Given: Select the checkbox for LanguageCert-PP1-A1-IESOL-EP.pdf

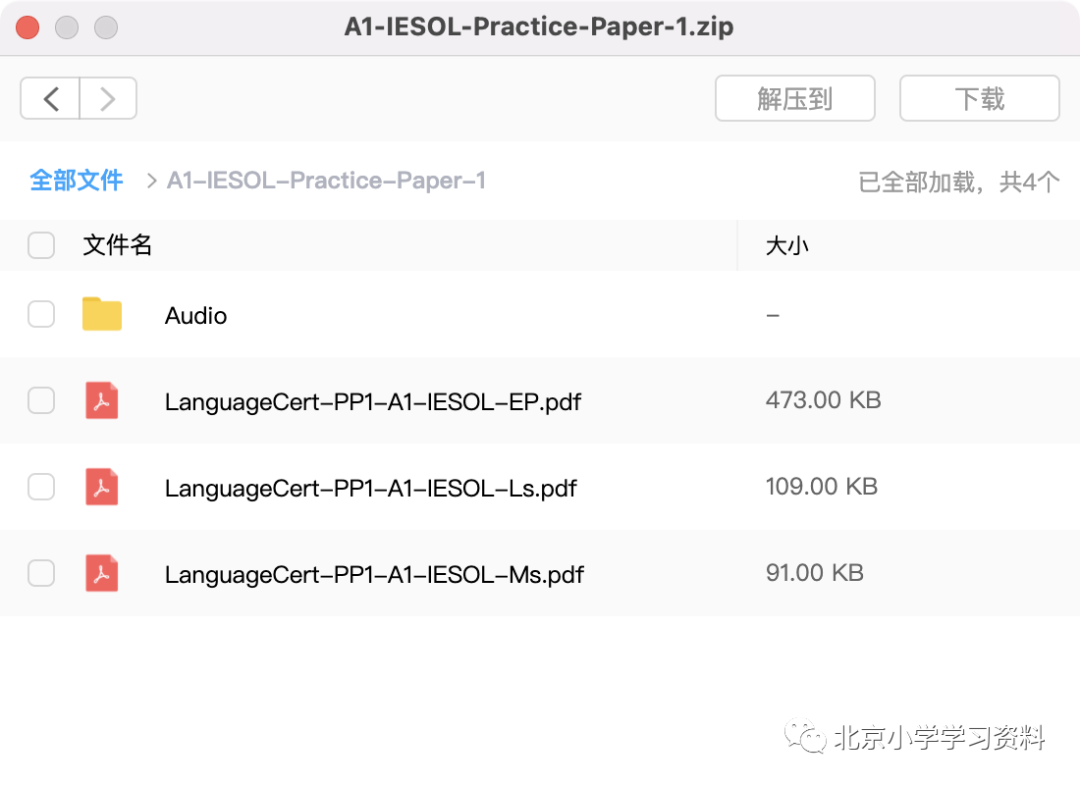Looking at the screenshot, I should click(41, 400).
